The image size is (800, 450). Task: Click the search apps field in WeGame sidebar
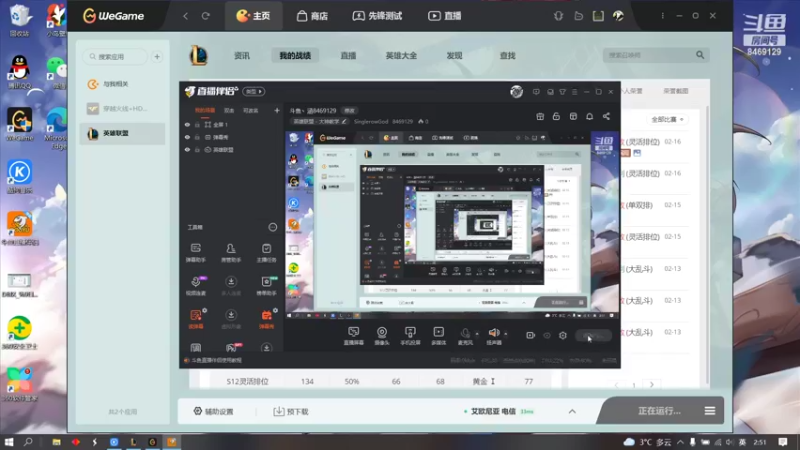(117, 57)
